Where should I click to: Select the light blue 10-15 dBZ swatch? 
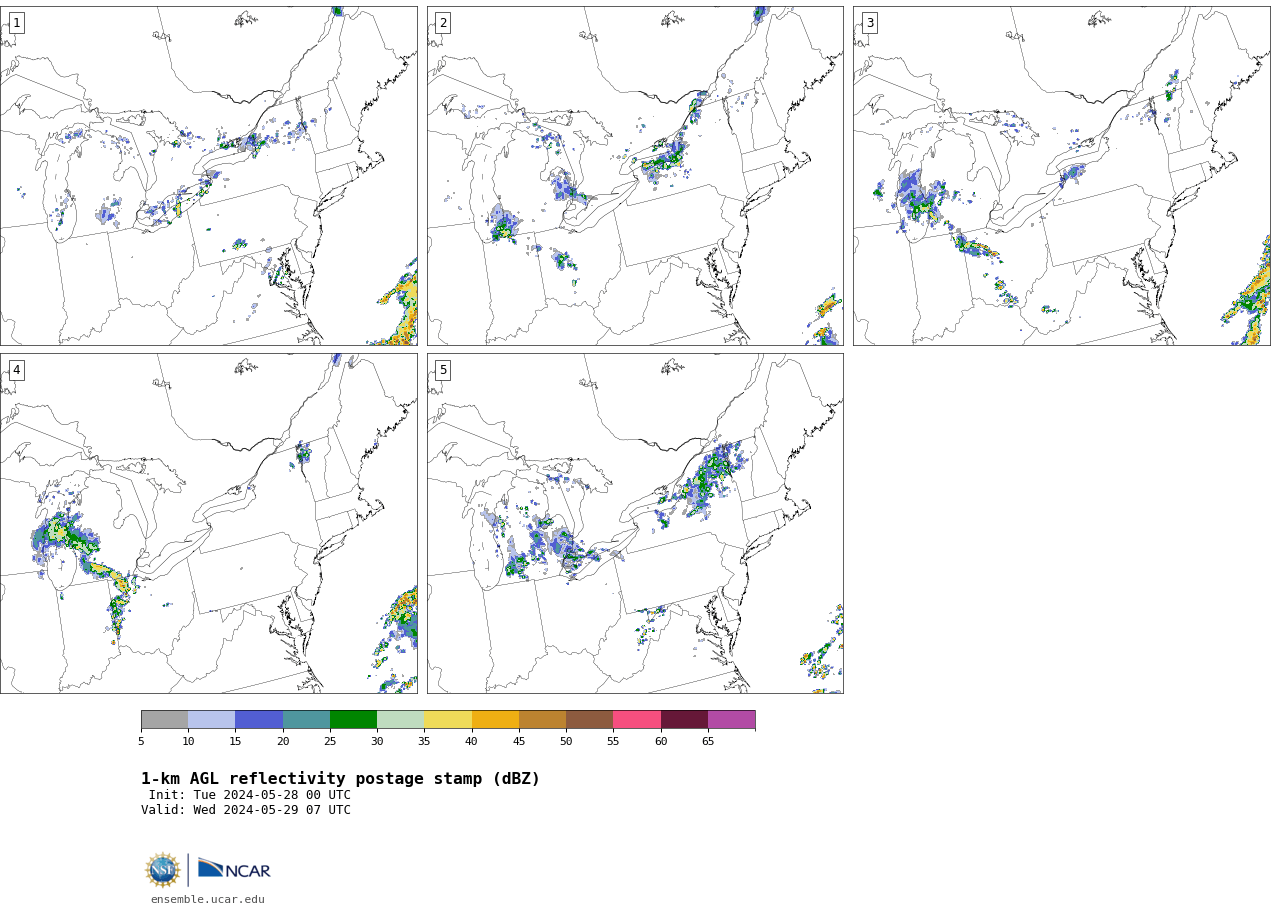(211, 720)
